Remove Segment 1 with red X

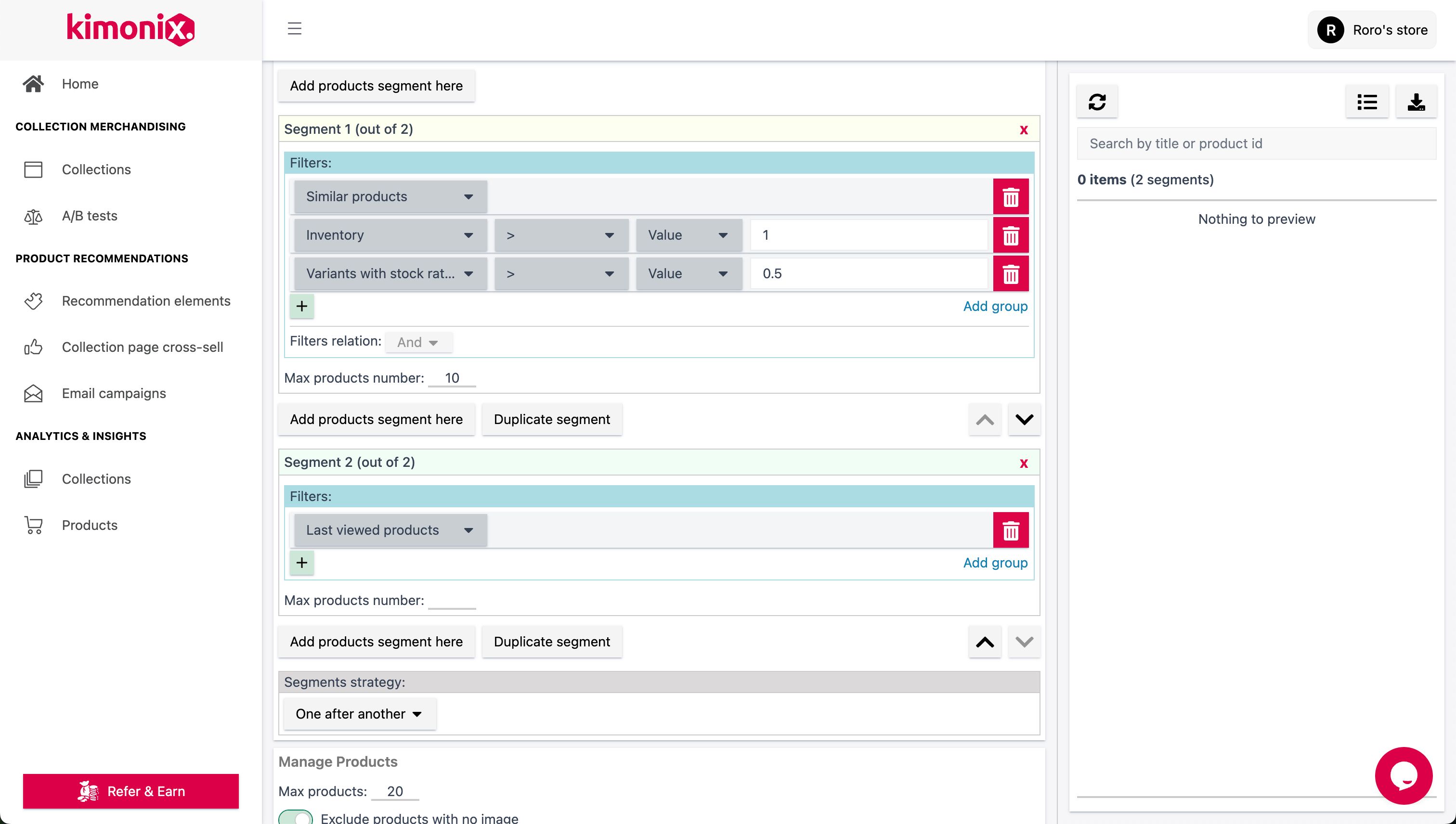point(1024,129)
